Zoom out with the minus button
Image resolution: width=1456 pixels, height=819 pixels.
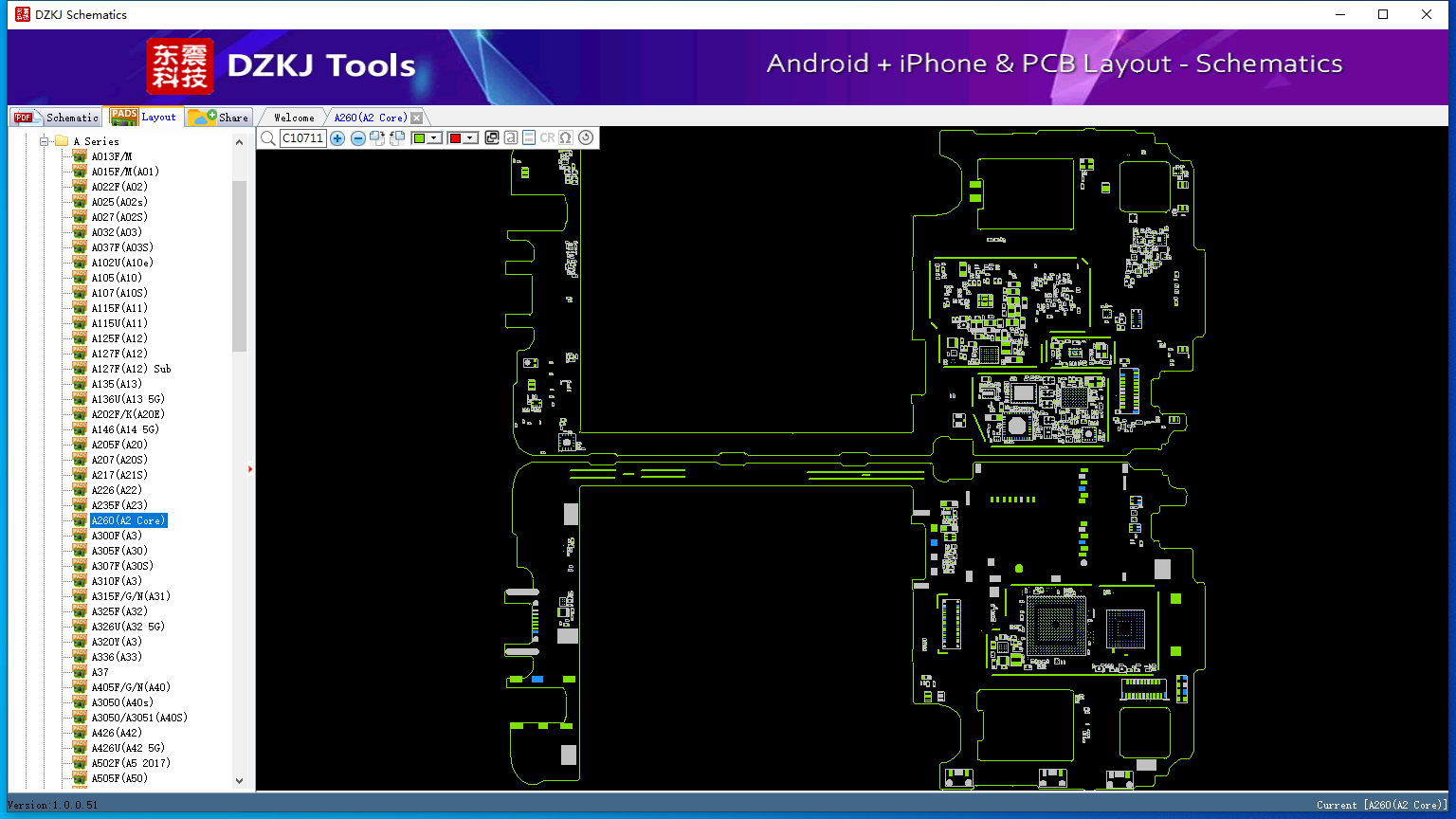click(358, 138)
